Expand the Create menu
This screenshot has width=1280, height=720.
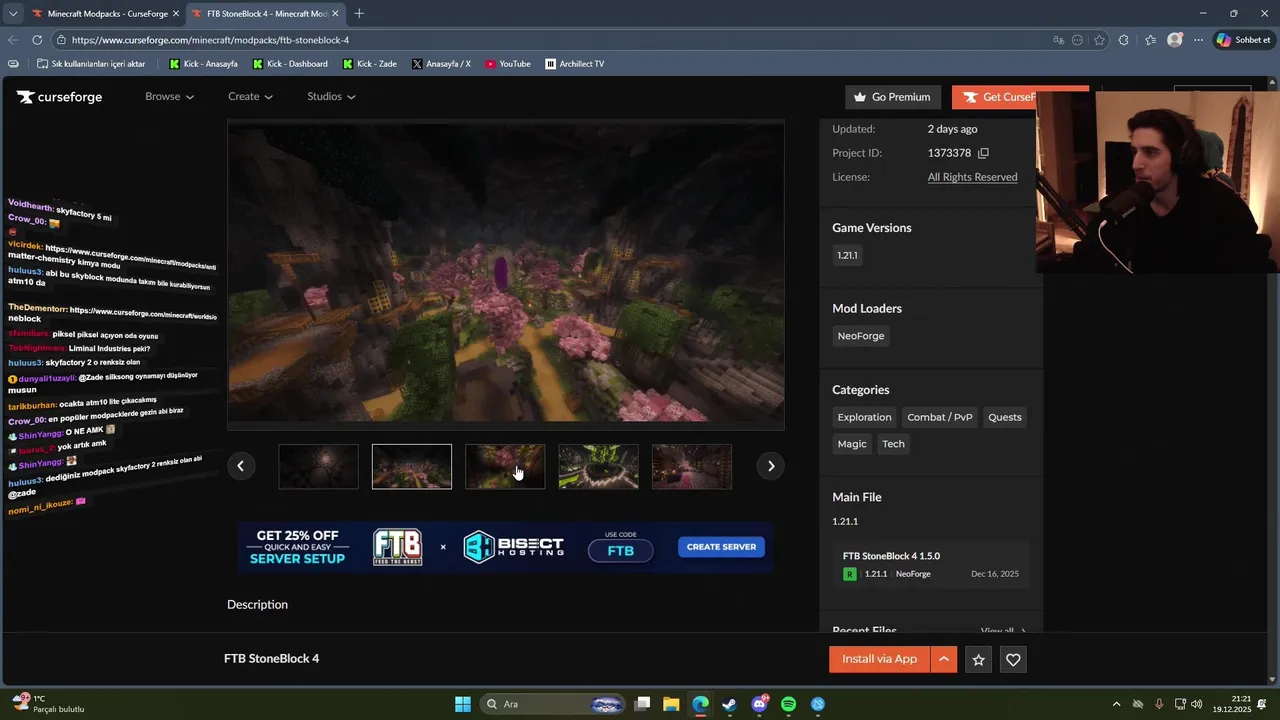pos(250,97)
